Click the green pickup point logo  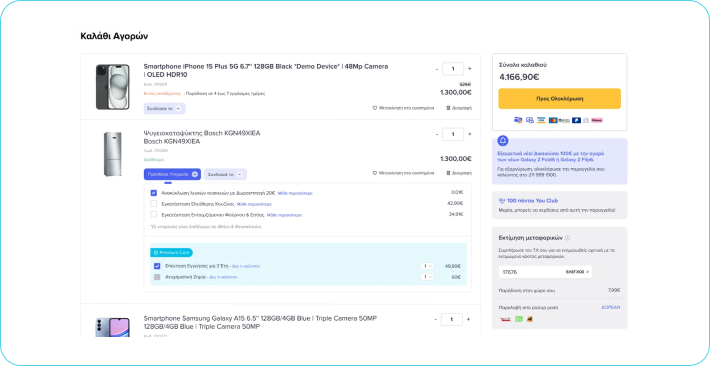pos(519,319)
